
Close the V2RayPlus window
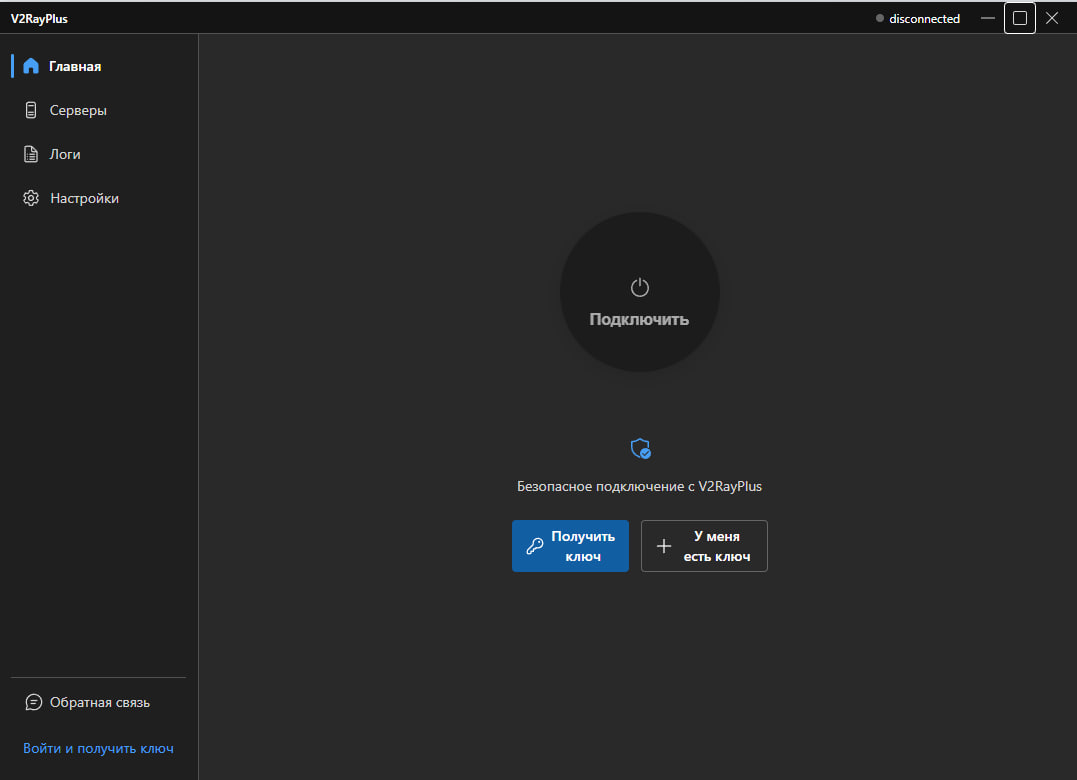click(1052, 19)
